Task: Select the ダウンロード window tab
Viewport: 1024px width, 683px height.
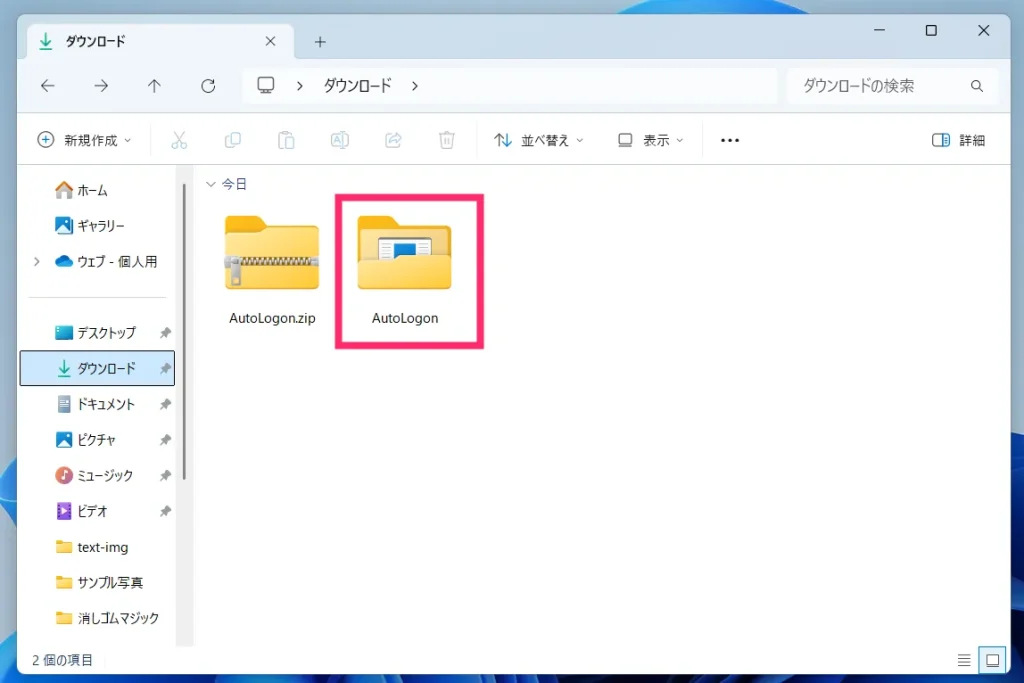Action: 159,42
